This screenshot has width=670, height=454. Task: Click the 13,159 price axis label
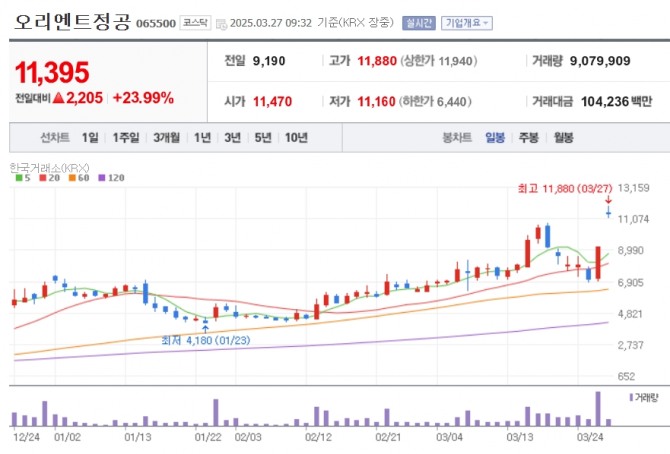tap(633, 188)
